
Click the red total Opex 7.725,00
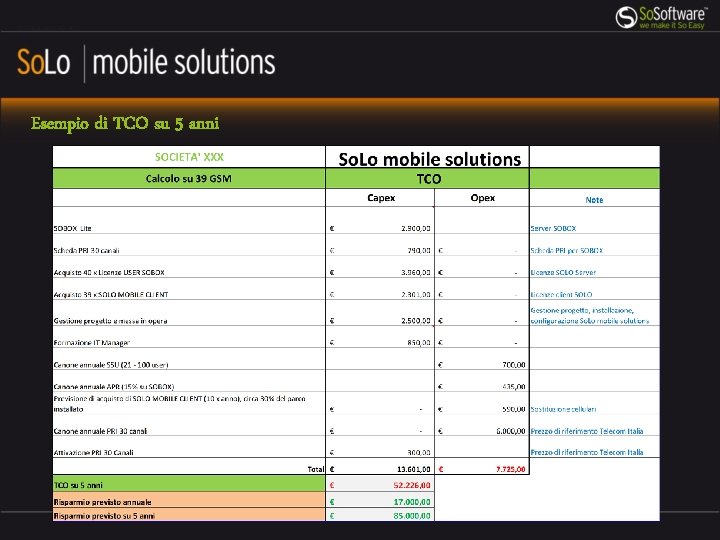tap(511, 469)
